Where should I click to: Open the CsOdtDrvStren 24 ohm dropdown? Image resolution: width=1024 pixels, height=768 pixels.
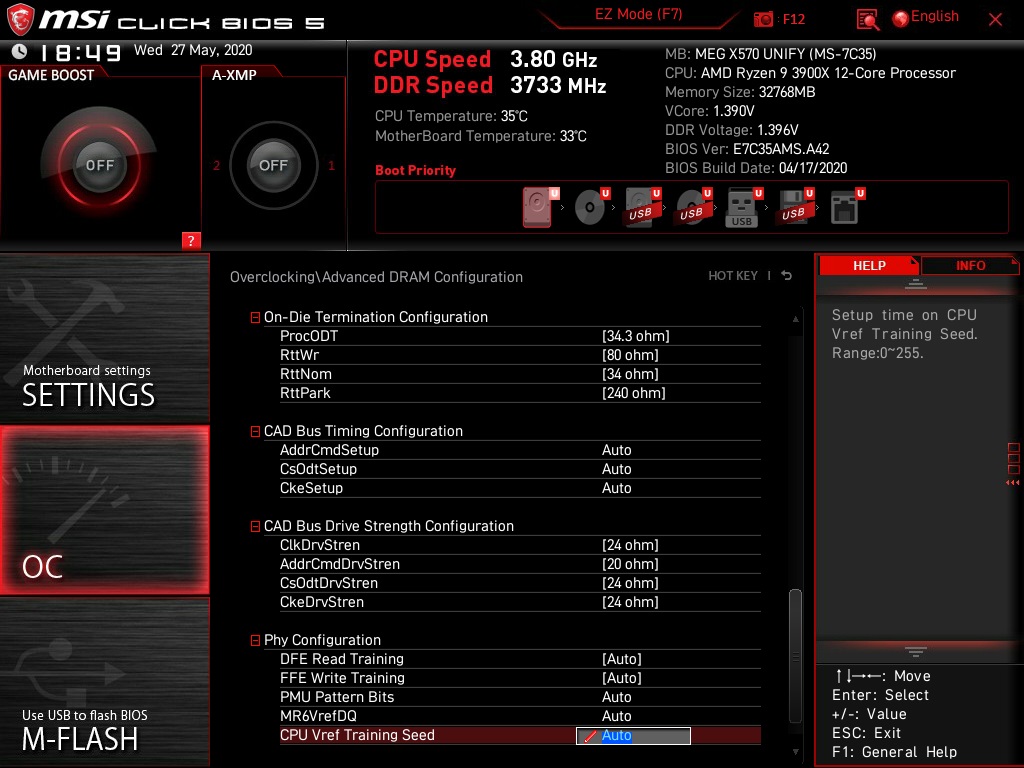point(630,583)
